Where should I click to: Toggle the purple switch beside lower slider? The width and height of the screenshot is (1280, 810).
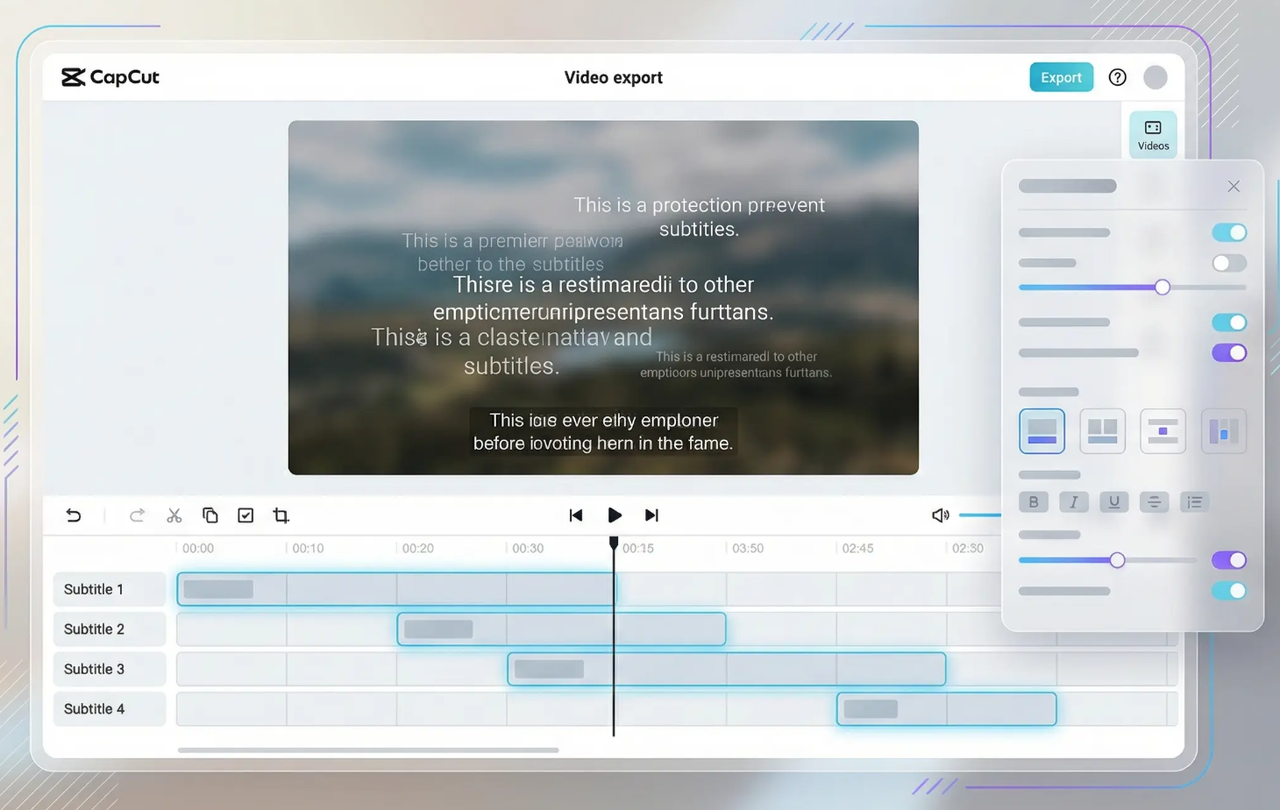[x=1229, y=560]
